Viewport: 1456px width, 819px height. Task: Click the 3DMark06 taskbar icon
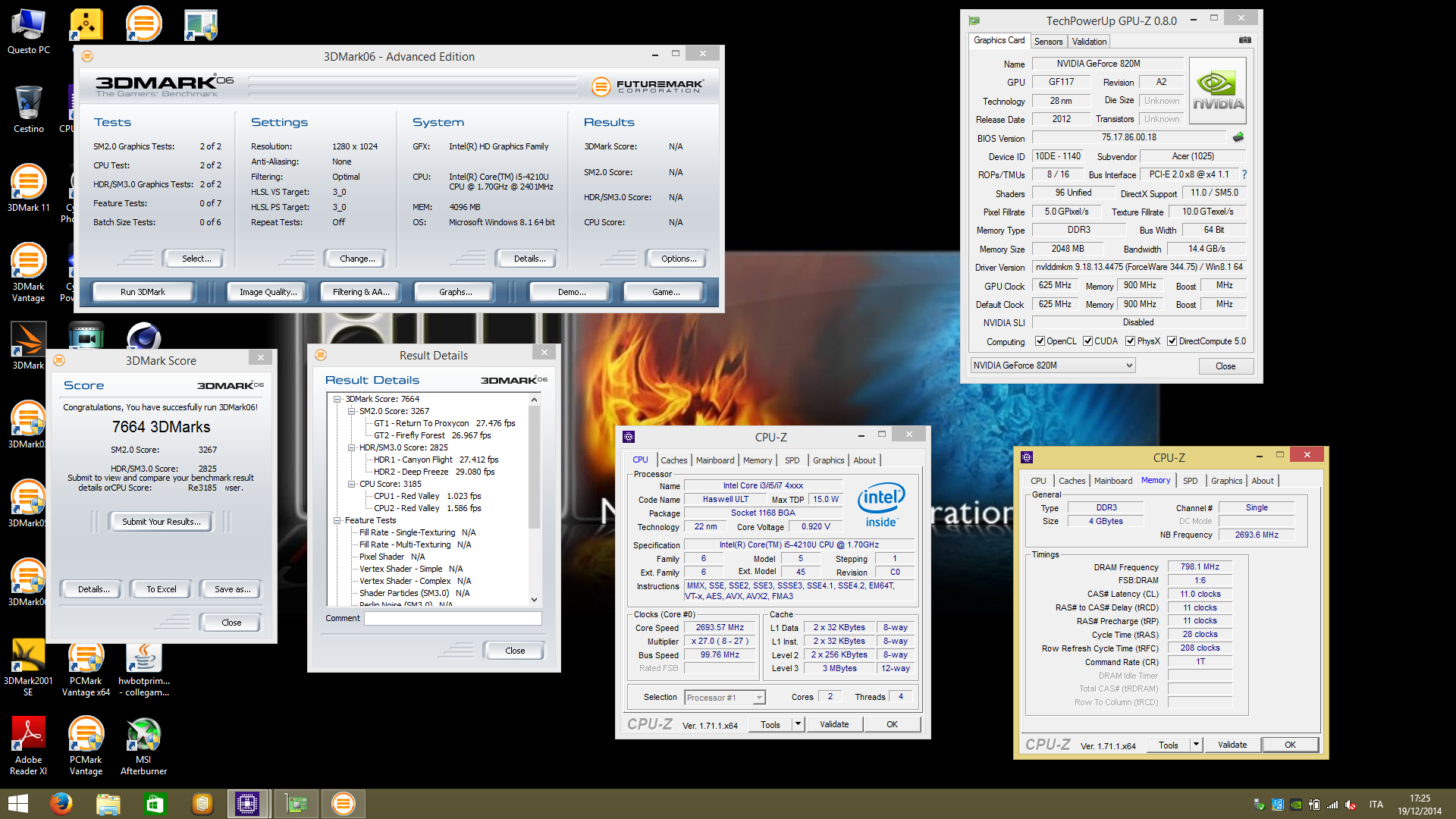[343, 804]
